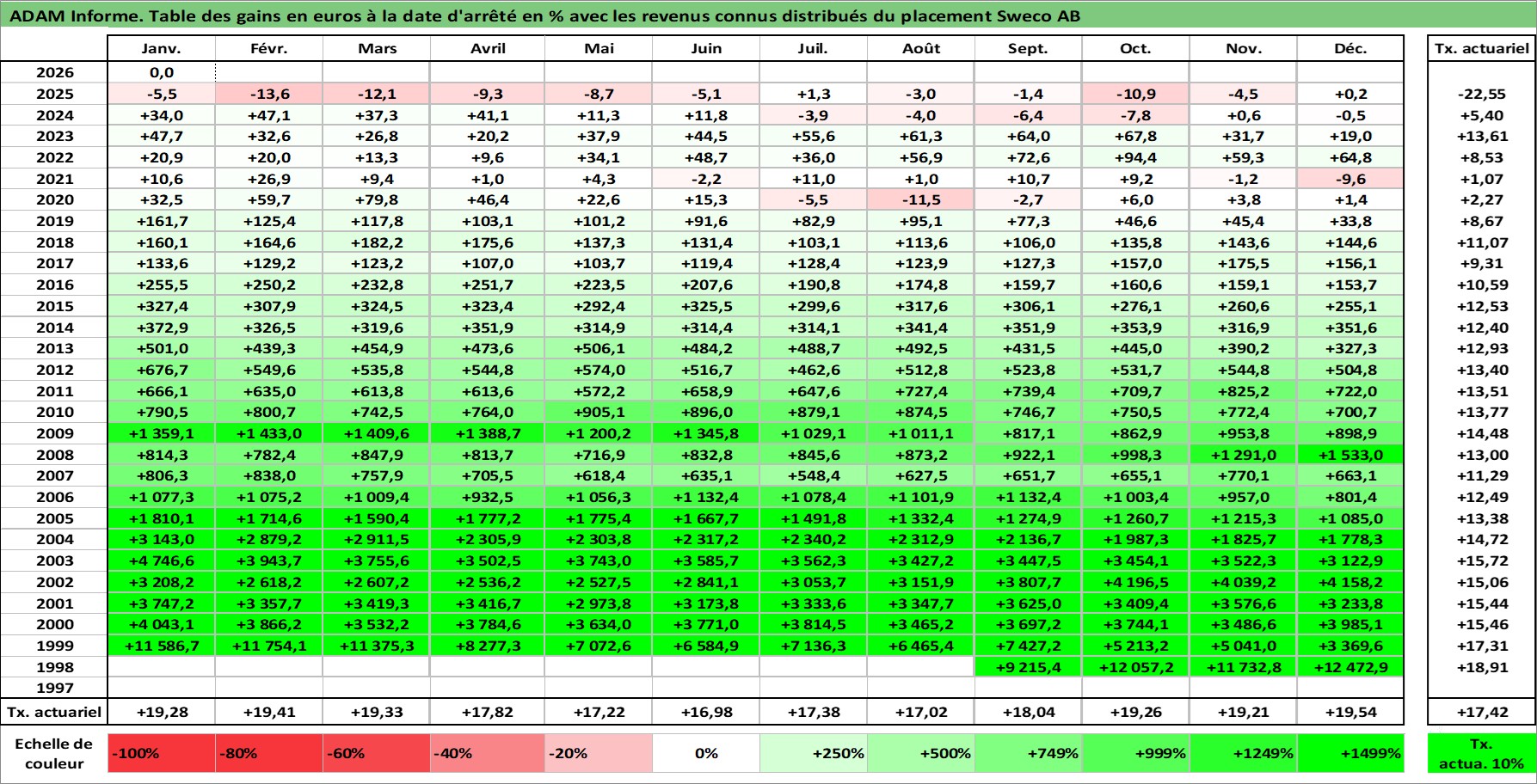Click the +548,4 cell in 2007 row
This screenshot has height=784, width=1537.
pyautogui.click(x=813, y=475)
